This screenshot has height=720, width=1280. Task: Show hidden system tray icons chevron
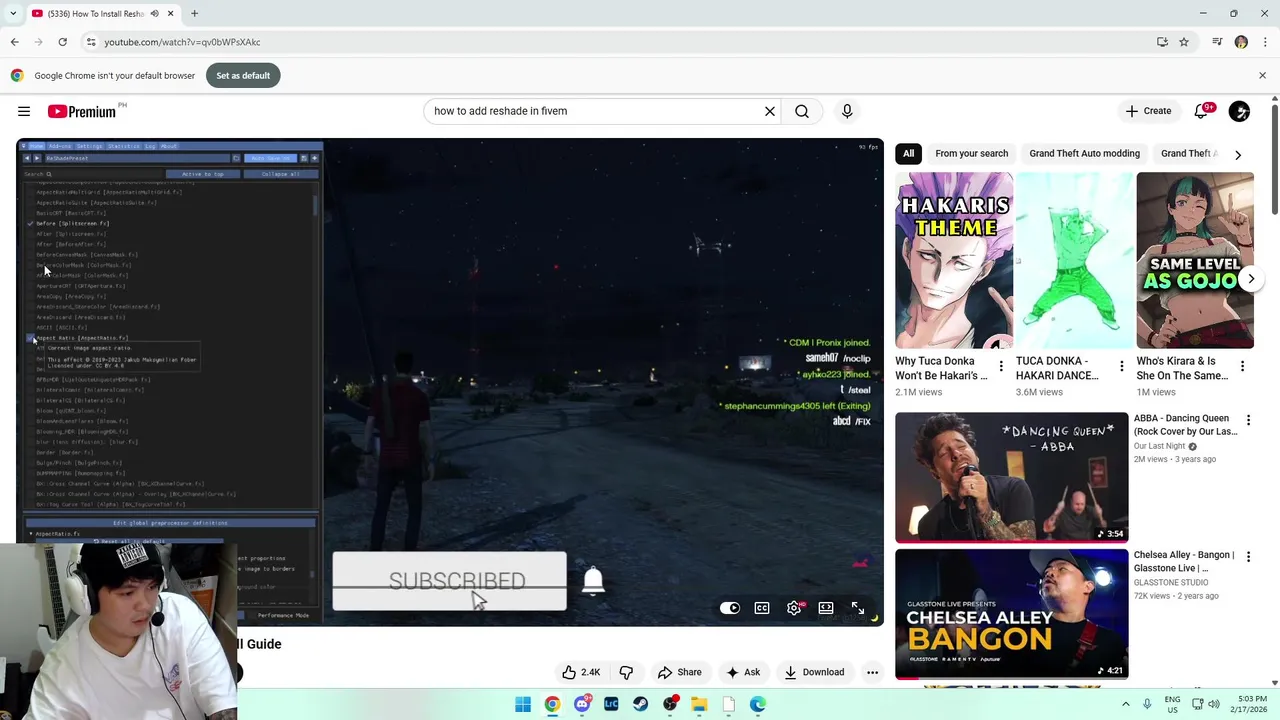pos(1126,704)
